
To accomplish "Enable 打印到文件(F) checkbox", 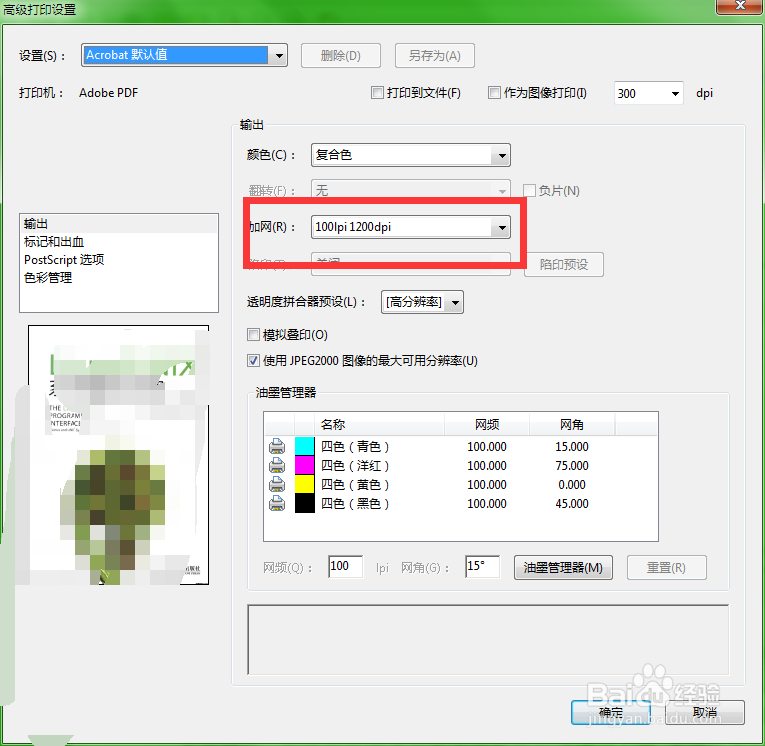I will click(x=377, y=93).
